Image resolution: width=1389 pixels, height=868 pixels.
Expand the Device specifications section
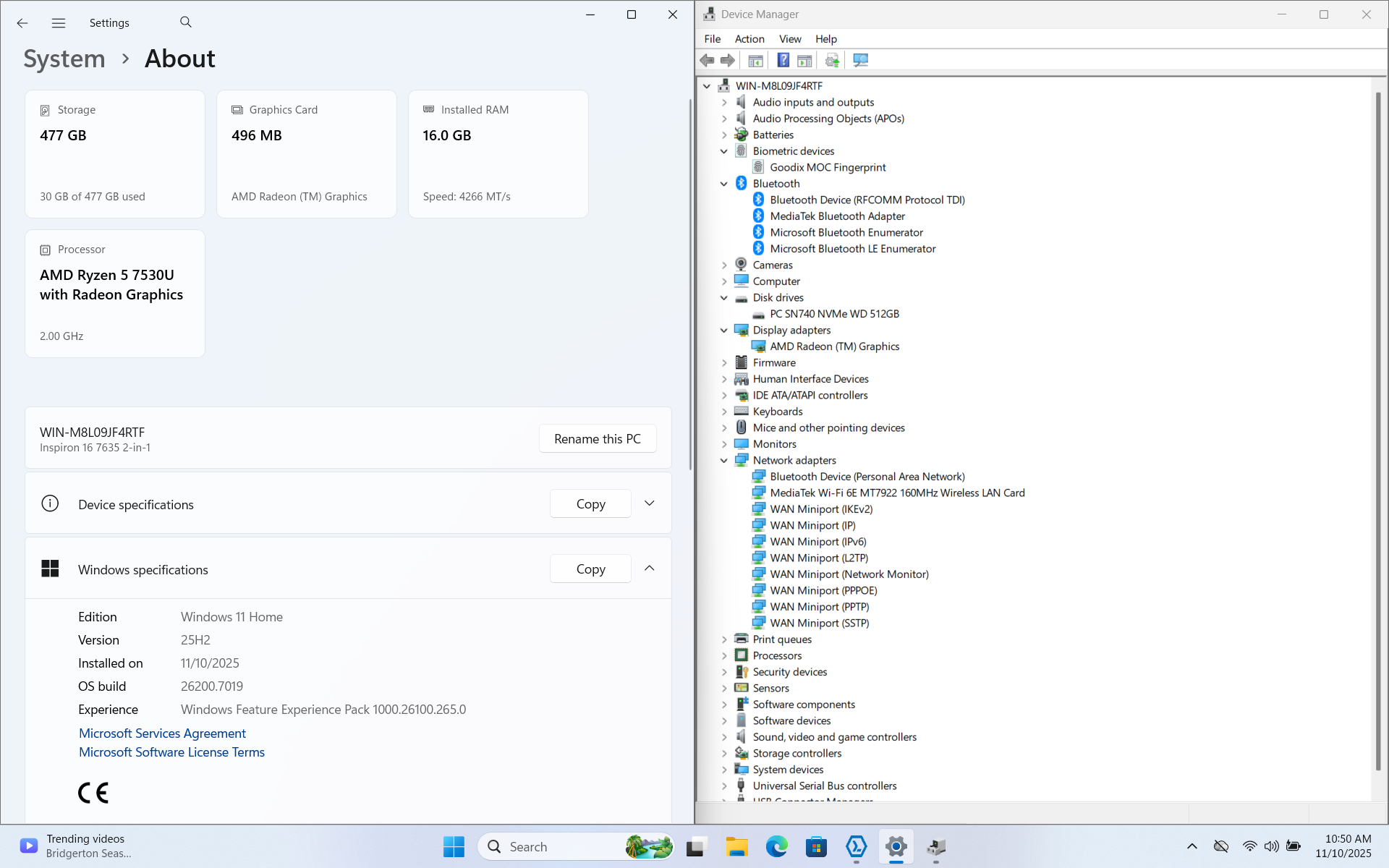click(649, 503)
